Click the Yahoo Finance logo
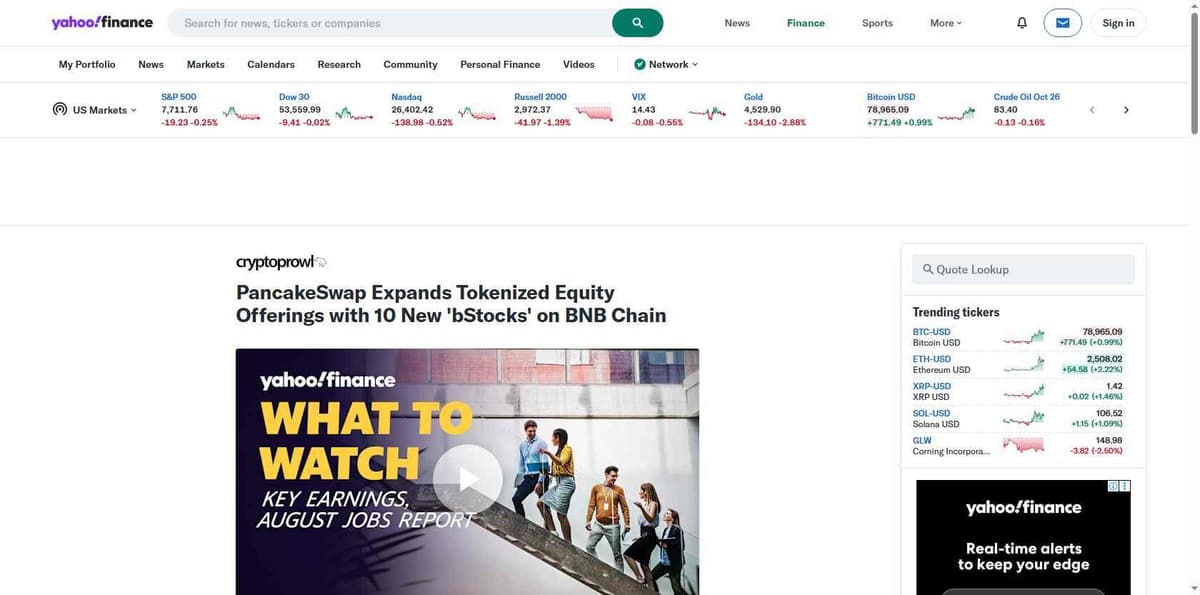Screen dimensions: 1200x595 pyautogui.click(x=102, y=22)
